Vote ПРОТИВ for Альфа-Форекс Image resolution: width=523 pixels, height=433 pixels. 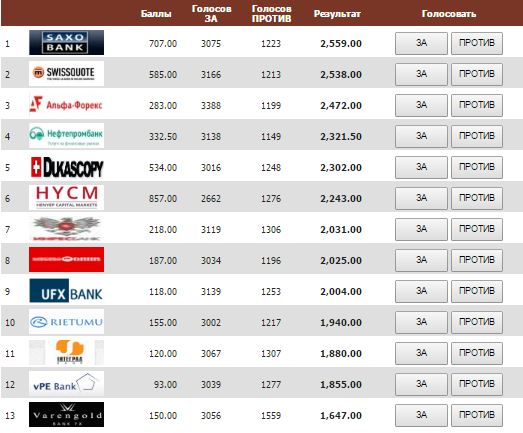(477, 105)
